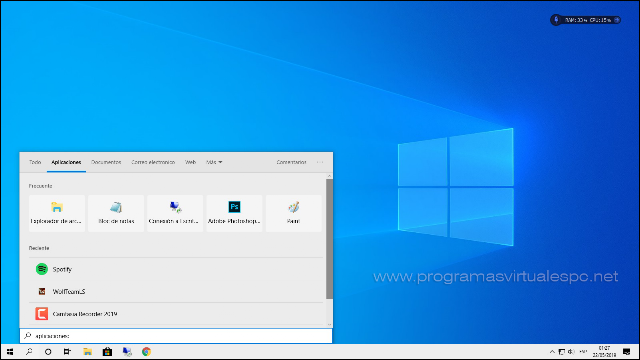Viewport: 640px width, 360px height.
Task: Open Cortana from the taskbar
Action: coord(48,351)
